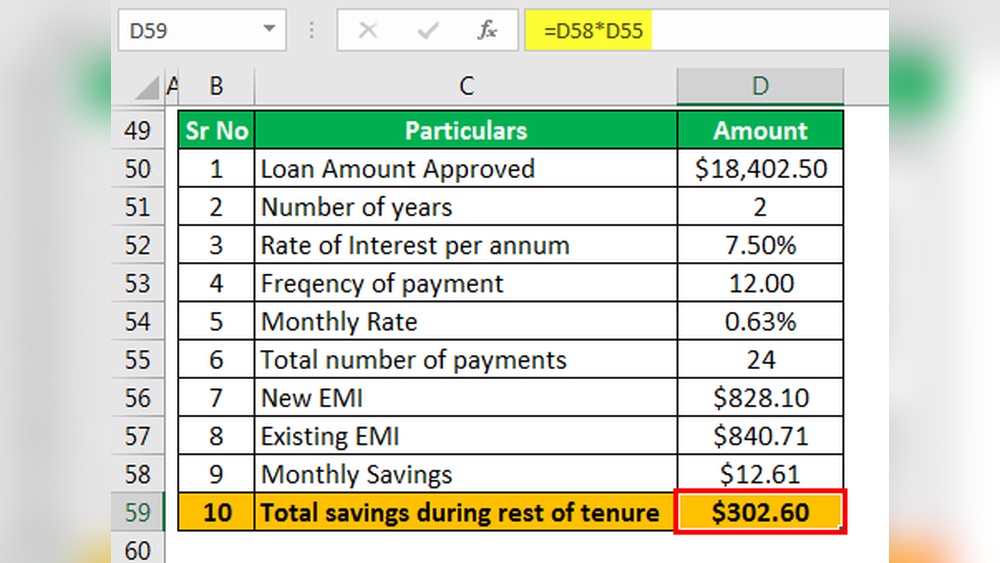Select row 59 header
This screenshot has height=563, width=1000.
pyautogui.click(x=138, y=512)
